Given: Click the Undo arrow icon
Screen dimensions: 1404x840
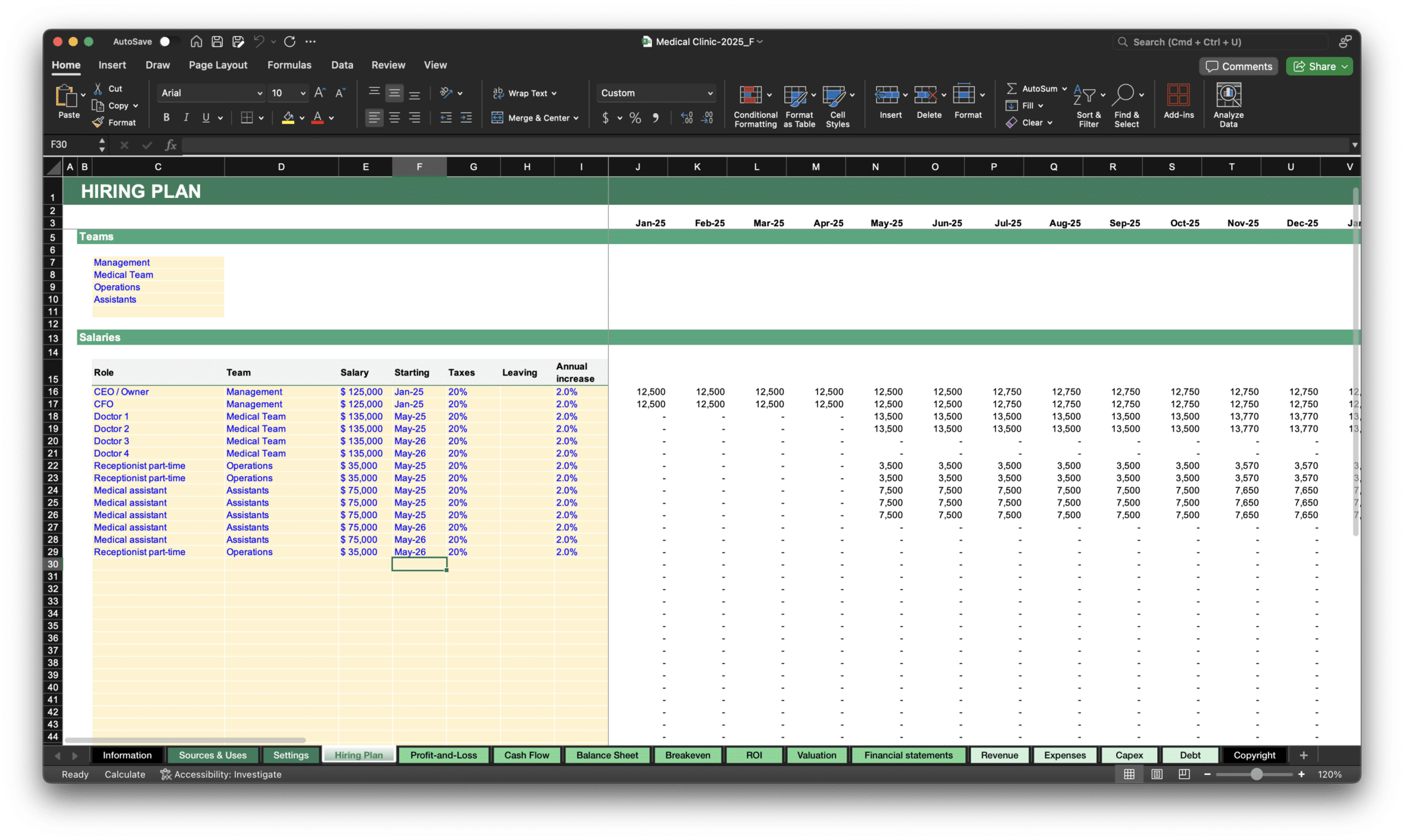Looking at the screenshot, I should point(258,42).
